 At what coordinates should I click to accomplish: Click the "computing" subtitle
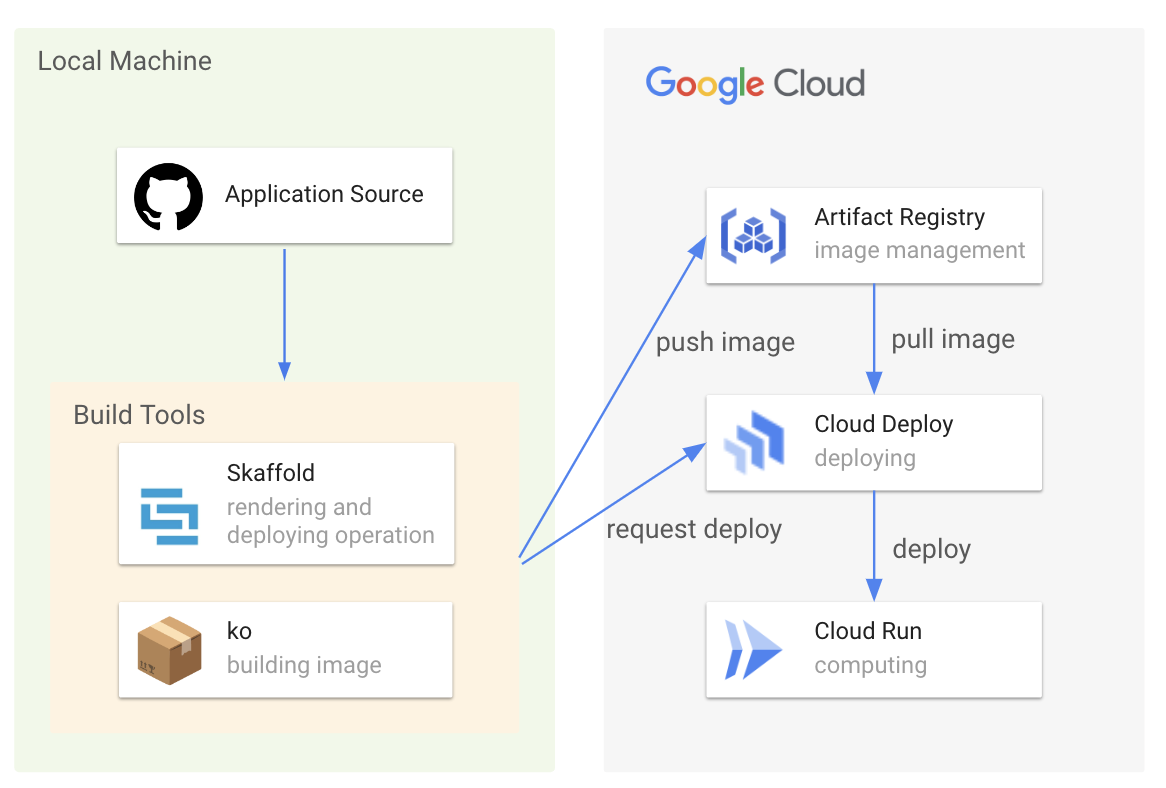click(871, 665)
